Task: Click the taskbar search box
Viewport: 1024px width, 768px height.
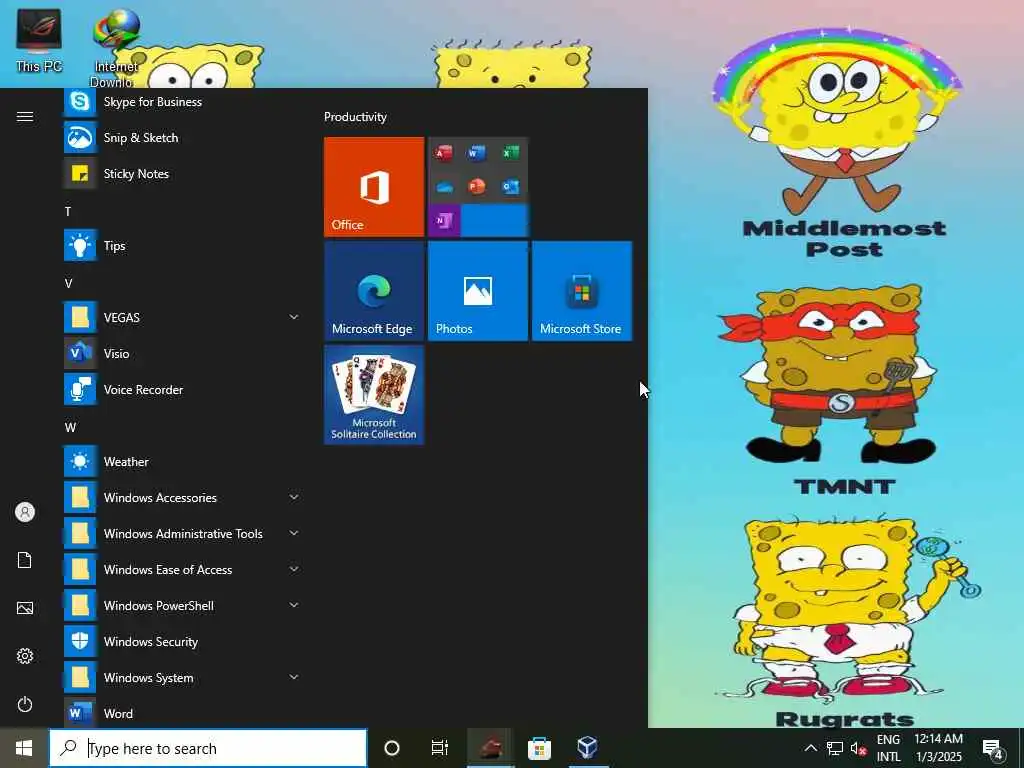Action: (x=208, y=748)
